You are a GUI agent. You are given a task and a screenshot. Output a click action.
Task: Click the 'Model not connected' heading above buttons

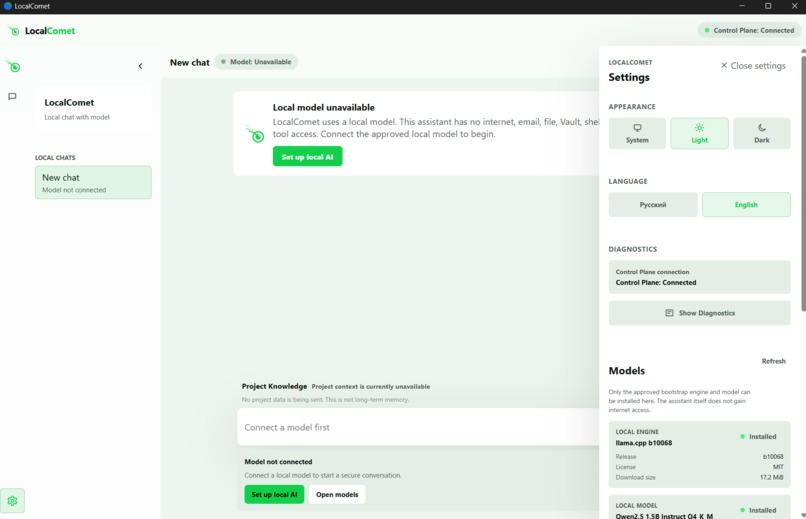(278, 461)
